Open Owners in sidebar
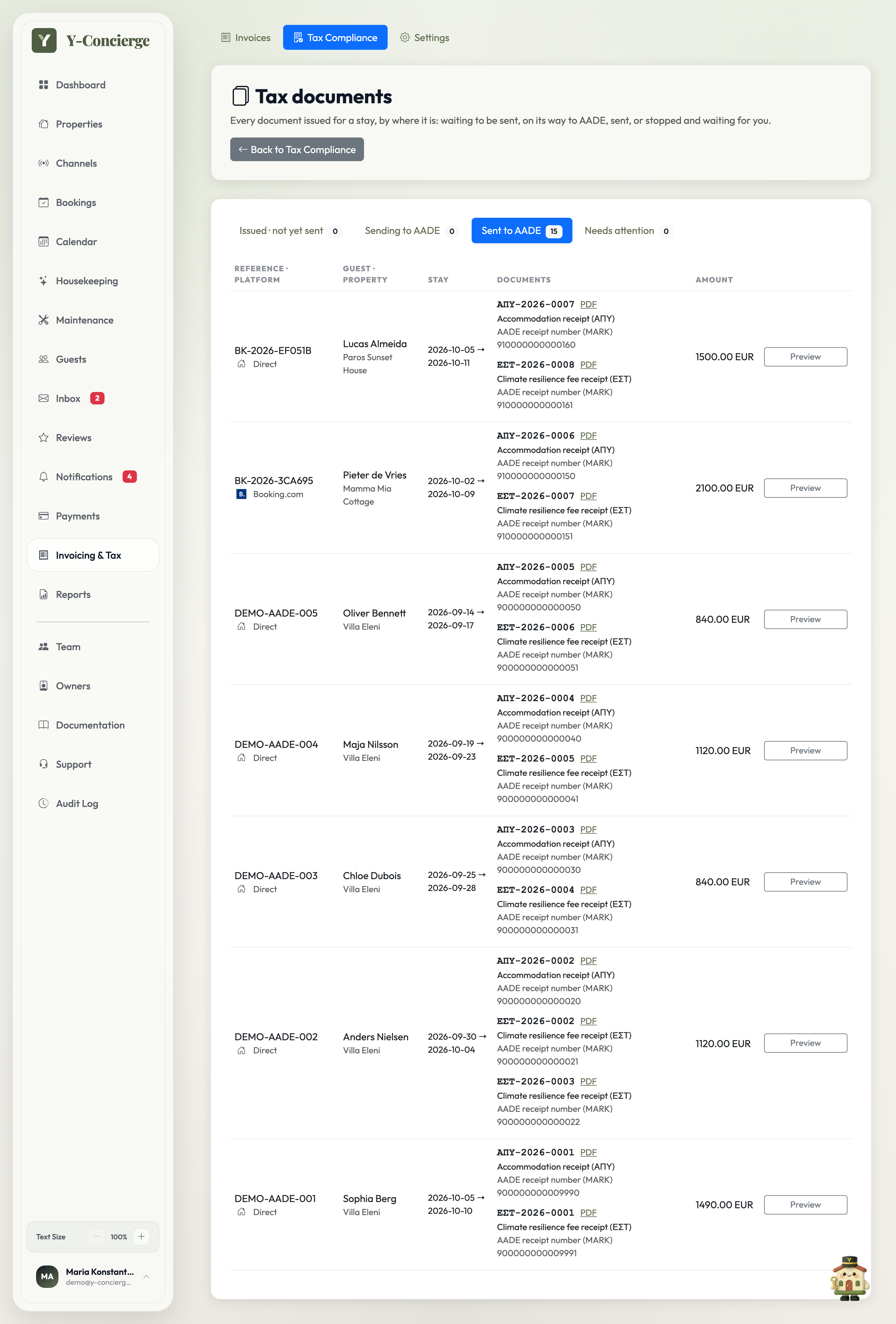Viewport: 896px width, 1324px height. pyautogui.click(x=93, y=686)
